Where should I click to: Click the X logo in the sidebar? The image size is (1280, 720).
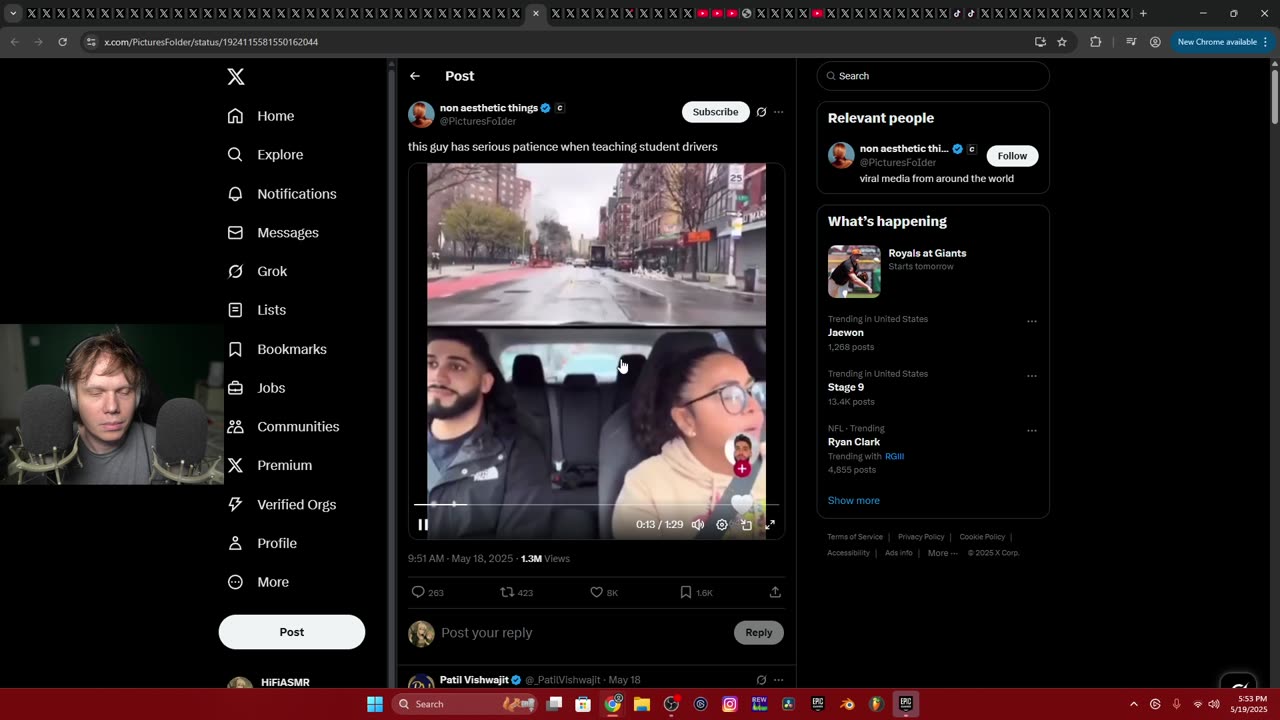click(235, 77)
